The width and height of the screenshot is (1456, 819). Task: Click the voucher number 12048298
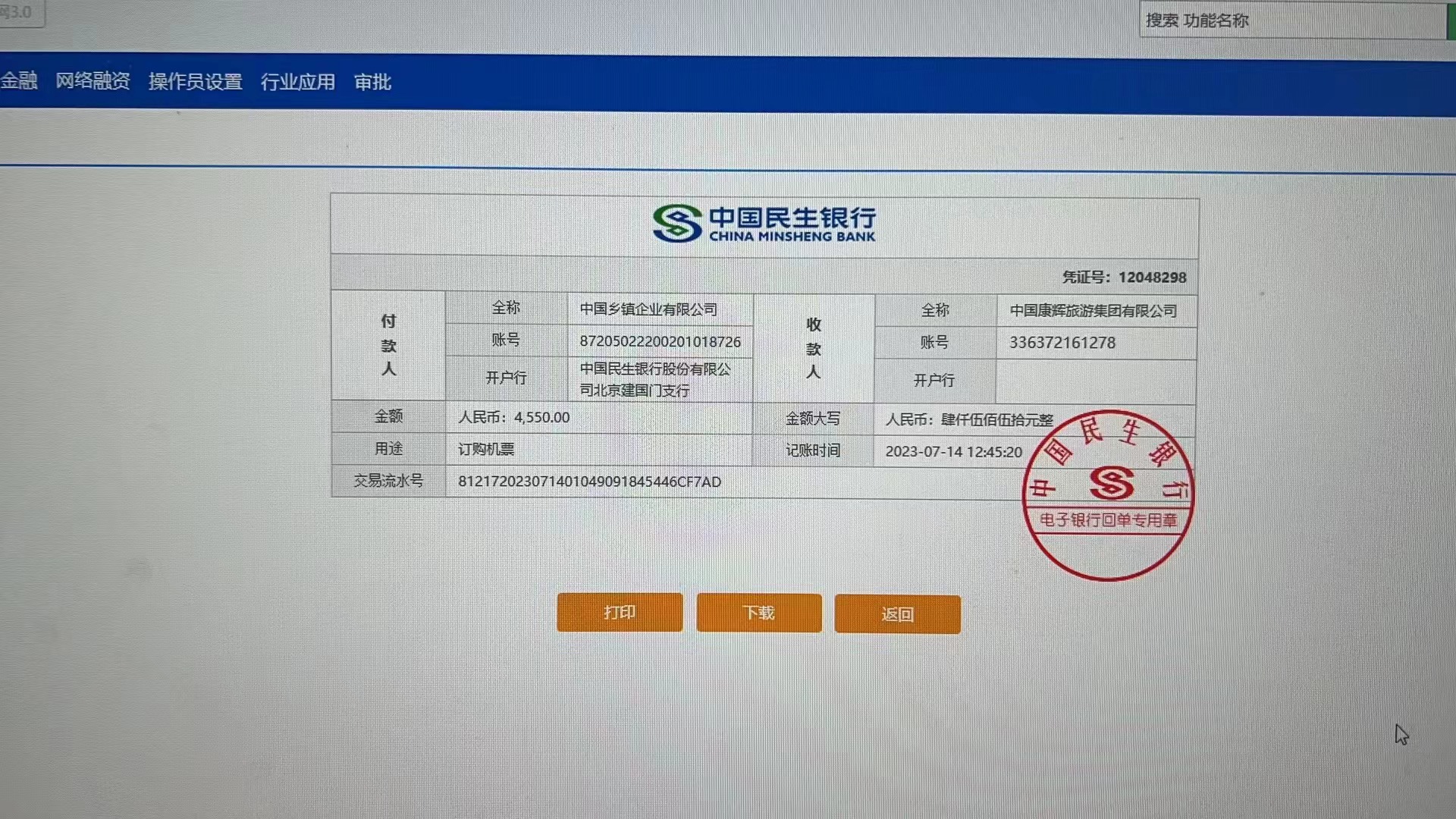[x=1151, y=278]
